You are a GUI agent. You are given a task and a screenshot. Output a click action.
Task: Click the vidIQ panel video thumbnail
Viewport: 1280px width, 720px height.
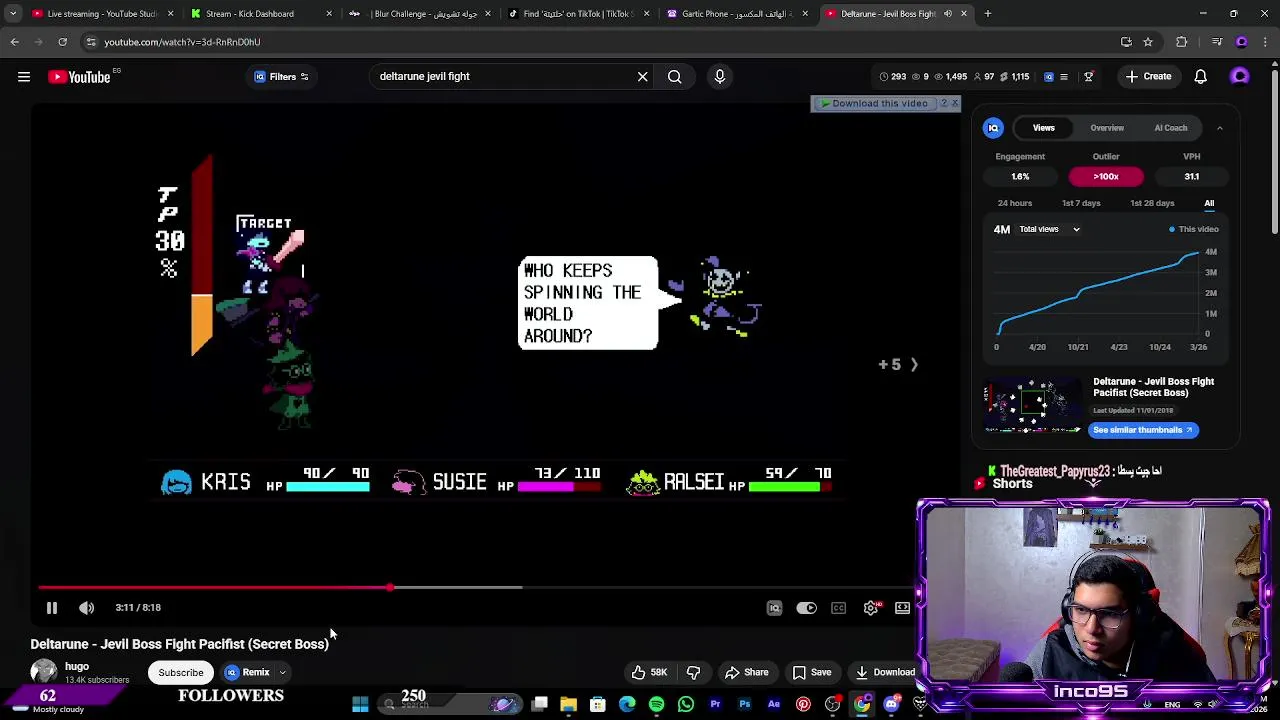[1033, 404]
